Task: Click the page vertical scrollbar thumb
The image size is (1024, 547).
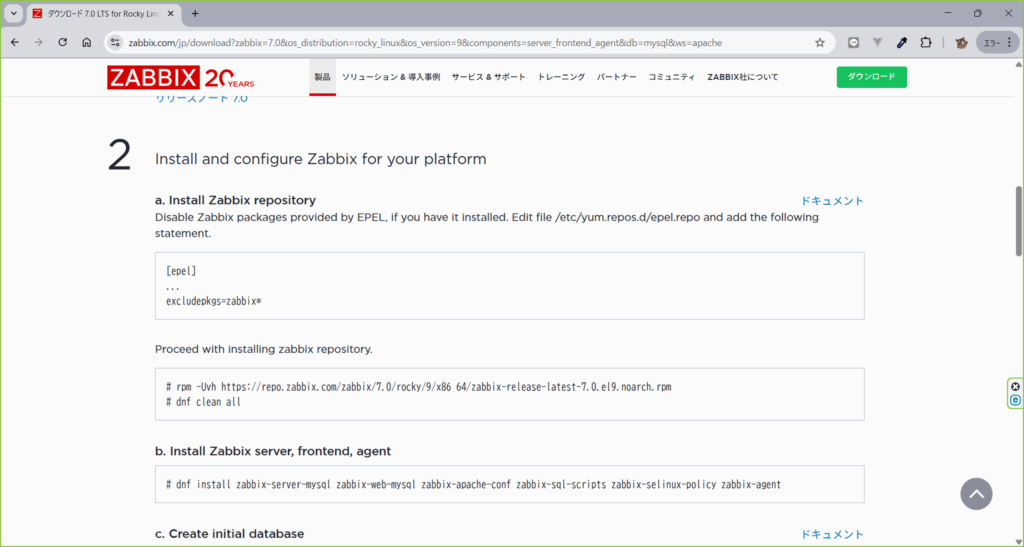Action: 1018,221
